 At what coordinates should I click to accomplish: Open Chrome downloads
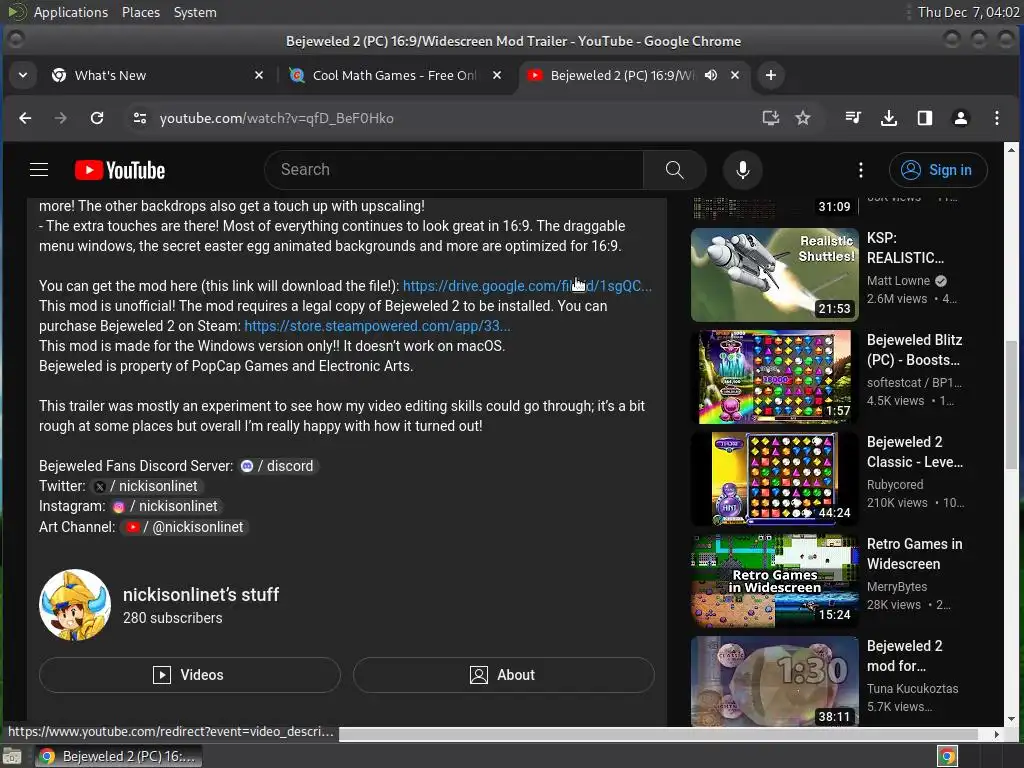click(x=888, y=118)
